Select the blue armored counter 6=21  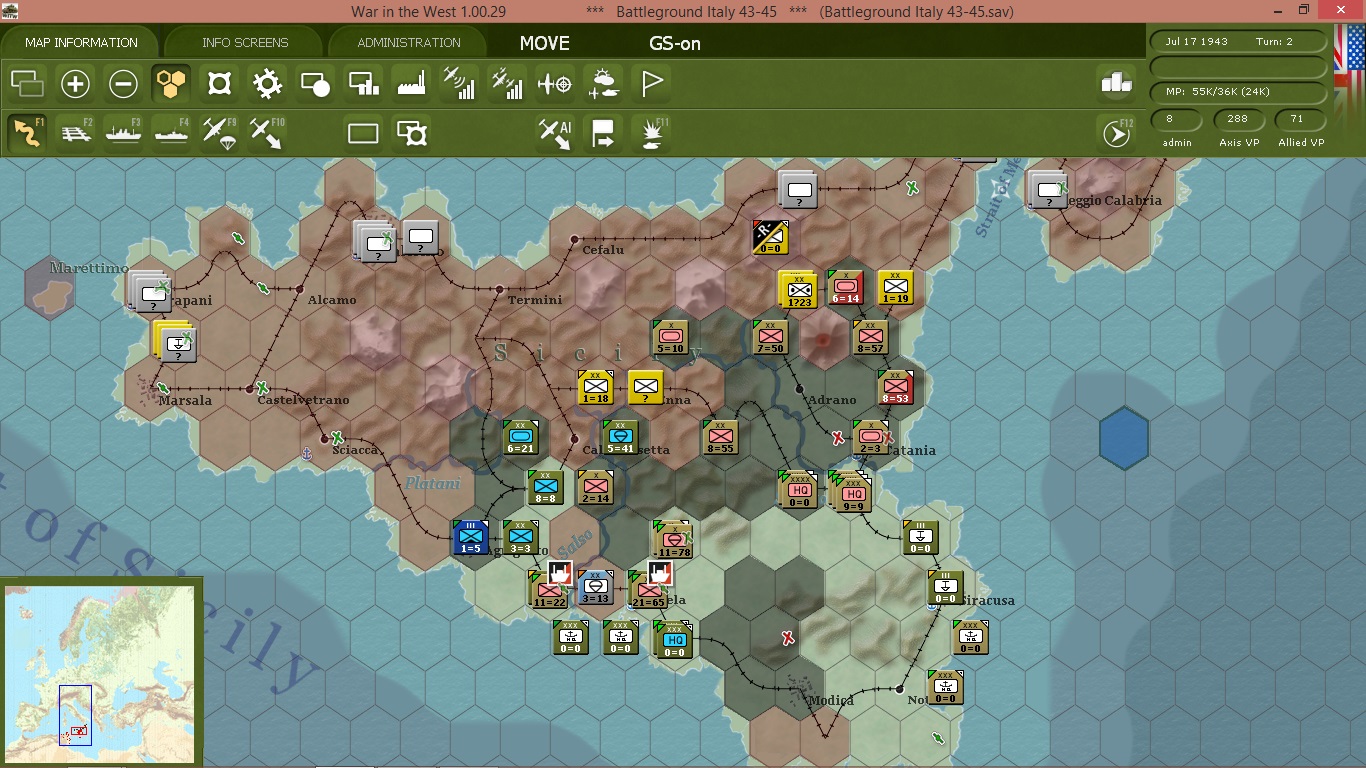click(x=521, y=438)
